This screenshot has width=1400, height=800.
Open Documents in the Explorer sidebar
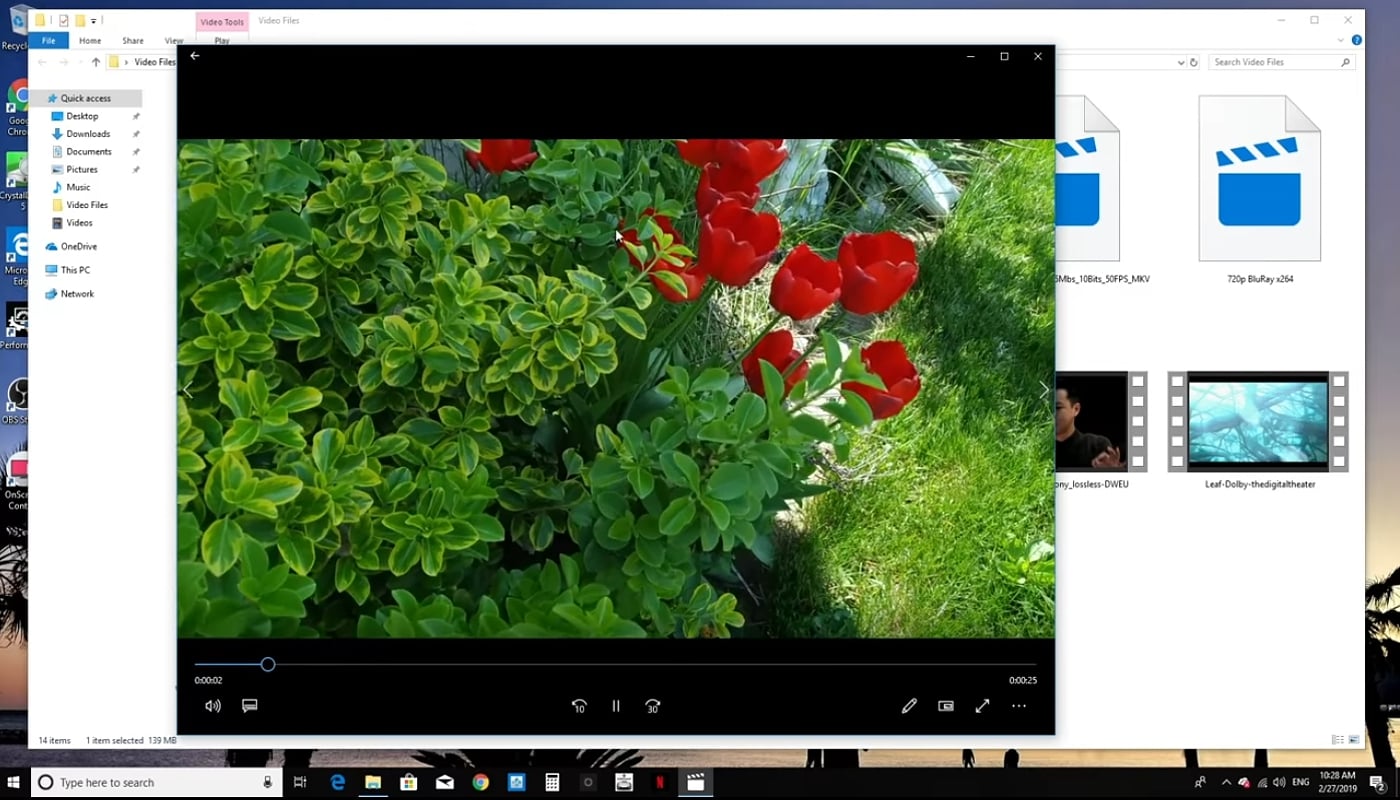pyautogui.click(x=89, y=152)
